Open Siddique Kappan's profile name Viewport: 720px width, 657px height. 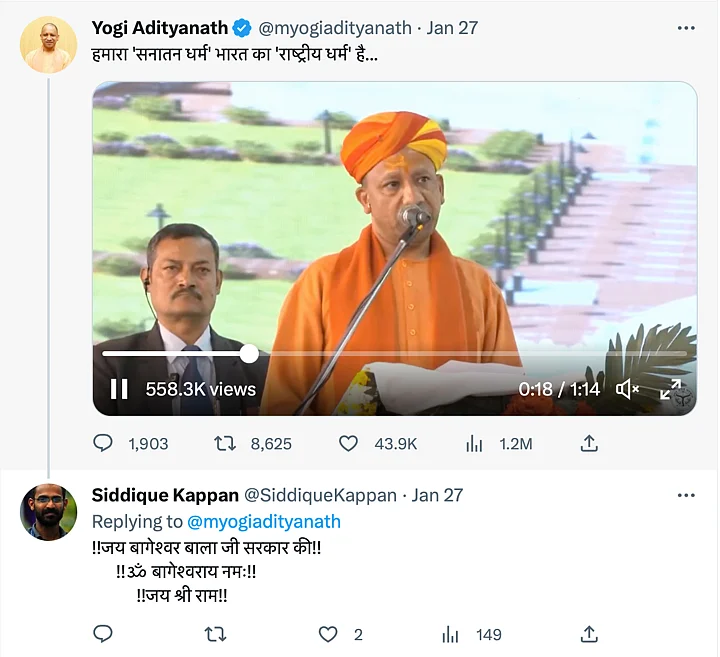point(165,495)
